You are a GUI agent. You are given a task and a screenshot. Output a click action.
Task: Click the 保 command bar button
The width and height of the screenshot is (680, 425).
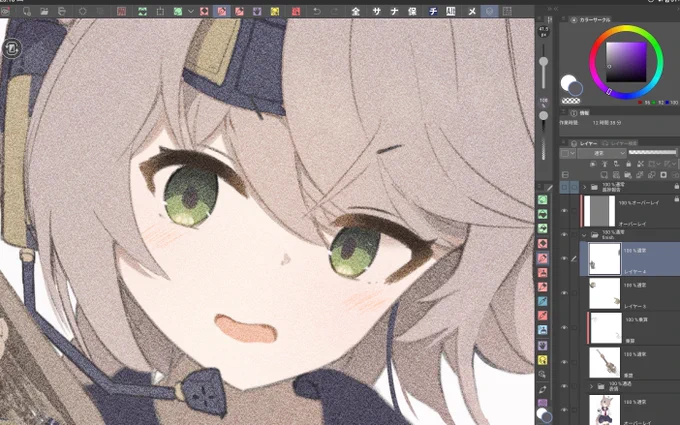[412, 11]
